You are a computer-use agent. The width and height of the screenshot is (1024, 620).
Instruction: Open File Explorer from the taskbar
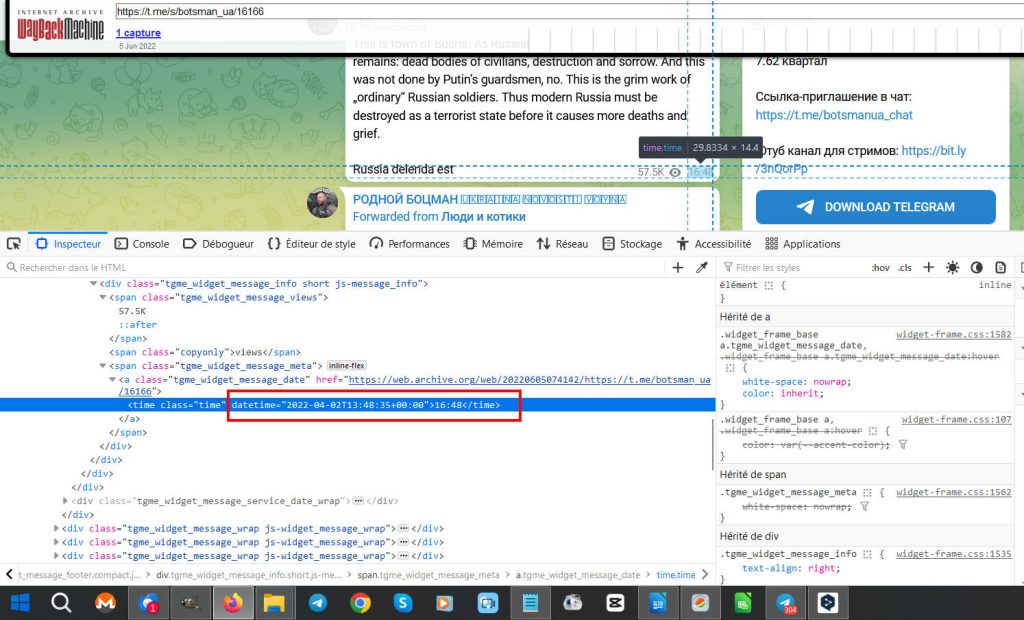274,602
